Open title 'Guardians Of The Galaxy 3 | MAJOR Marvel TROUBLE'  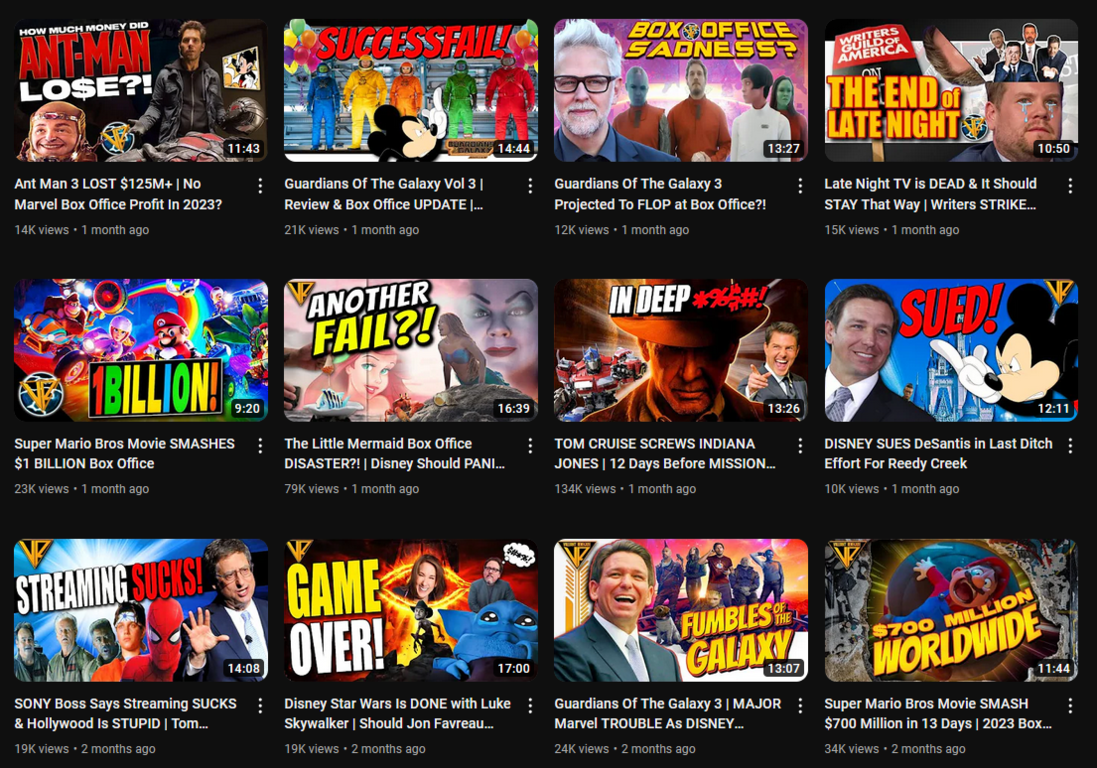click(x=667, y=713)
